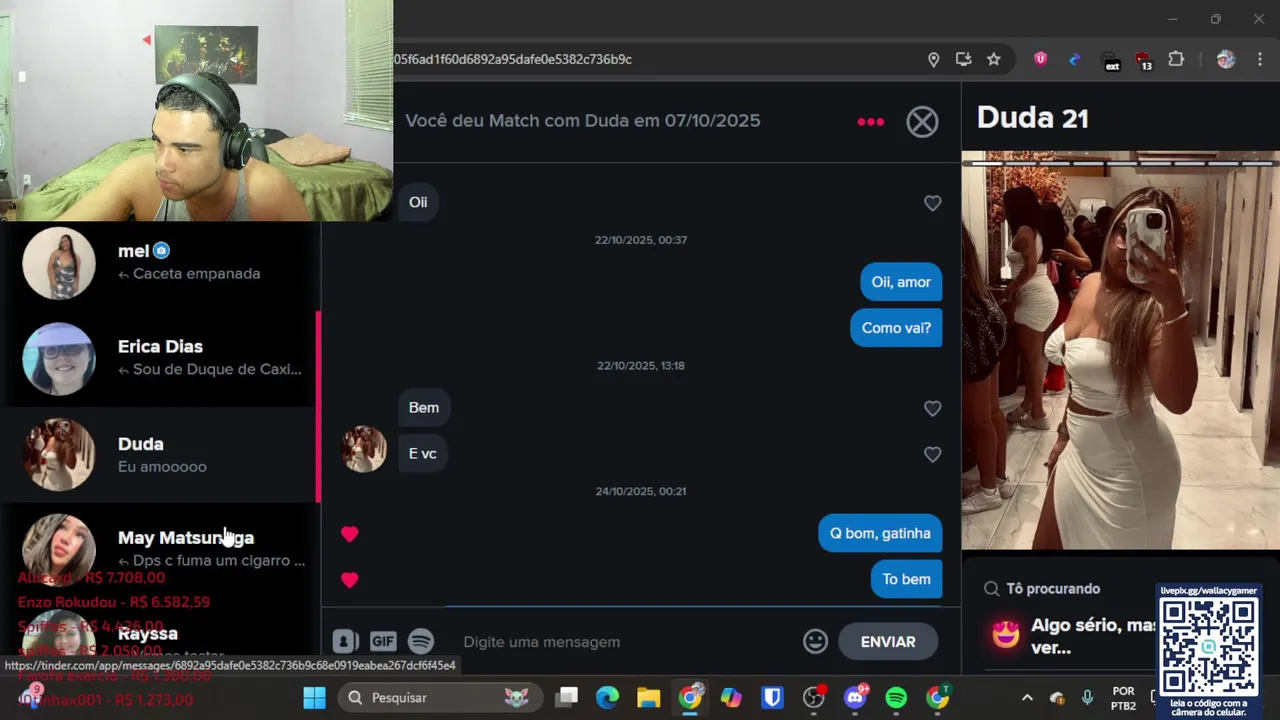Open Bitwarden from the taskbar
Screen dimensions: 1280x720
point(772,697)
